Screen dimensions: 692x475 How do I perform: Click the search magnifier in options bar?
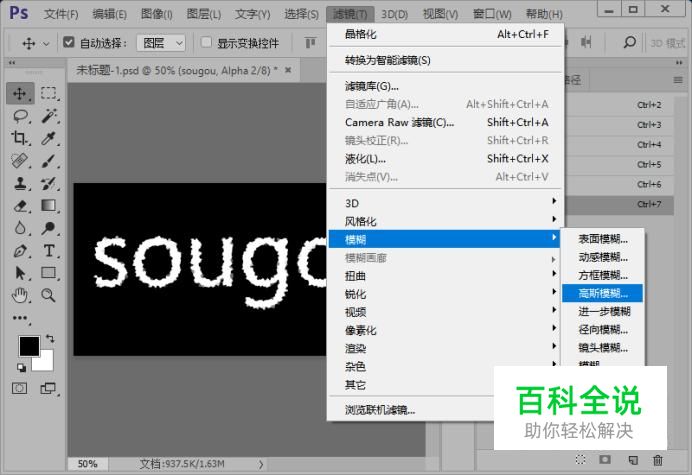click(630, 42)
